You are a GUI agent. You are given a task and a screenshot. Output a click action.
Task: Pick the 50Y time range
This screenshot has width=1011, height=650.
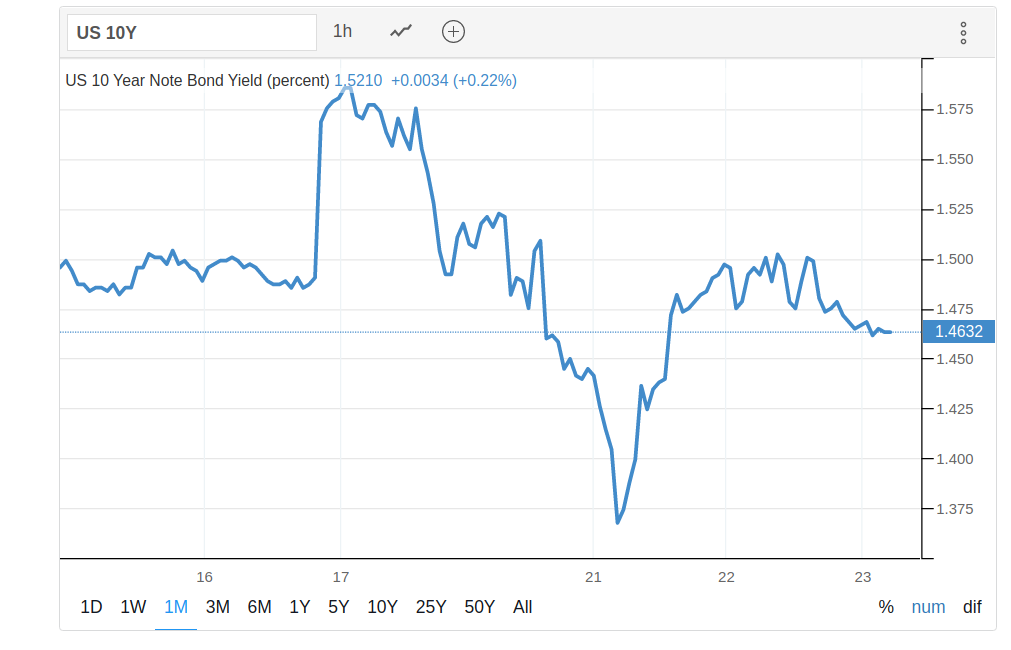480,607
